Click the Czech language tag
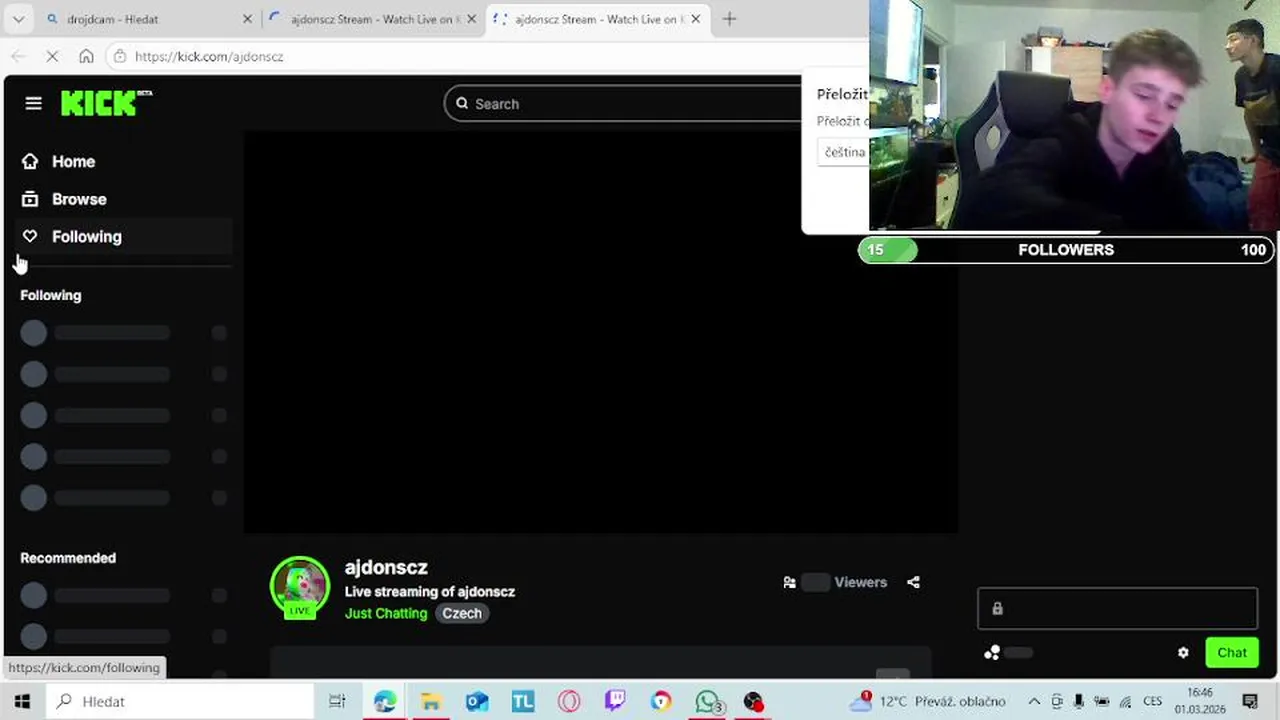This screenshot has width=1280, height=720. pos(462,613)
